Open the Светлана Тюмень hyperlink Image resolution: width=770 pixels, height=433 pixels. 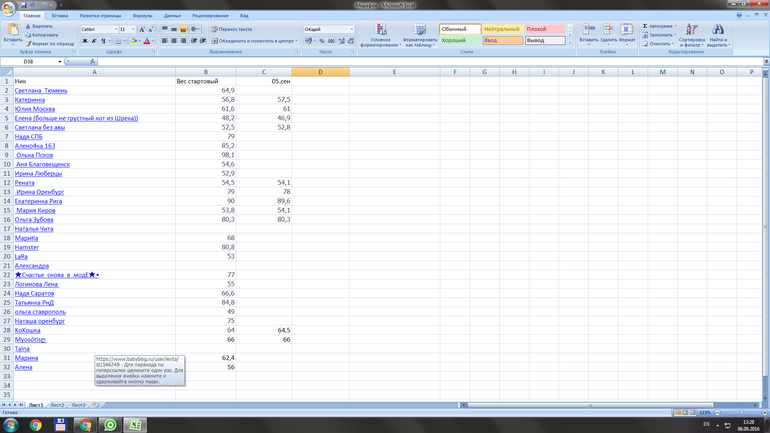(x=41, y=91)
